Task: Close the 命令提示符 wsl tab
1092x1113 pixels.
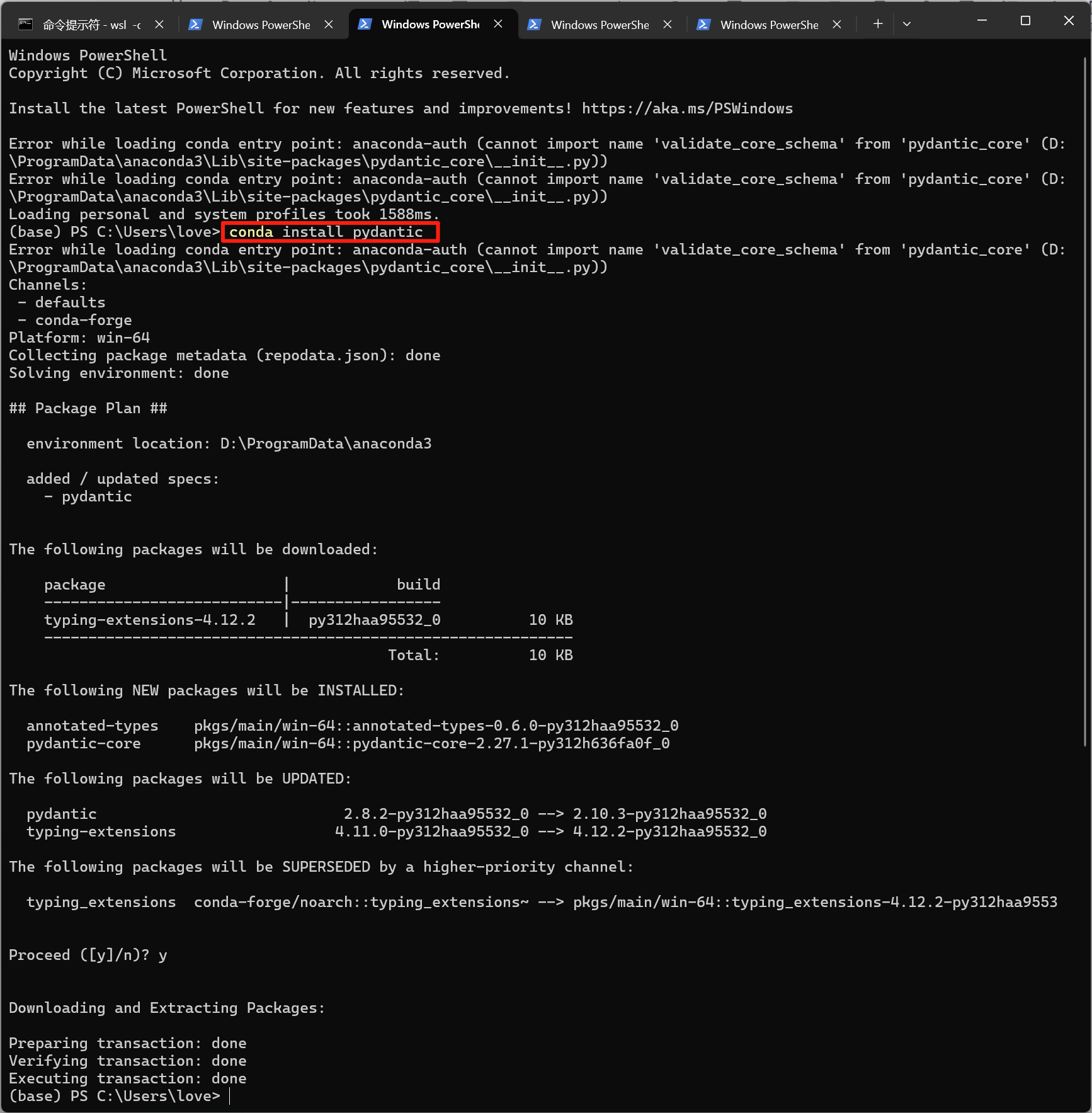Action: [x=159, y=24]
